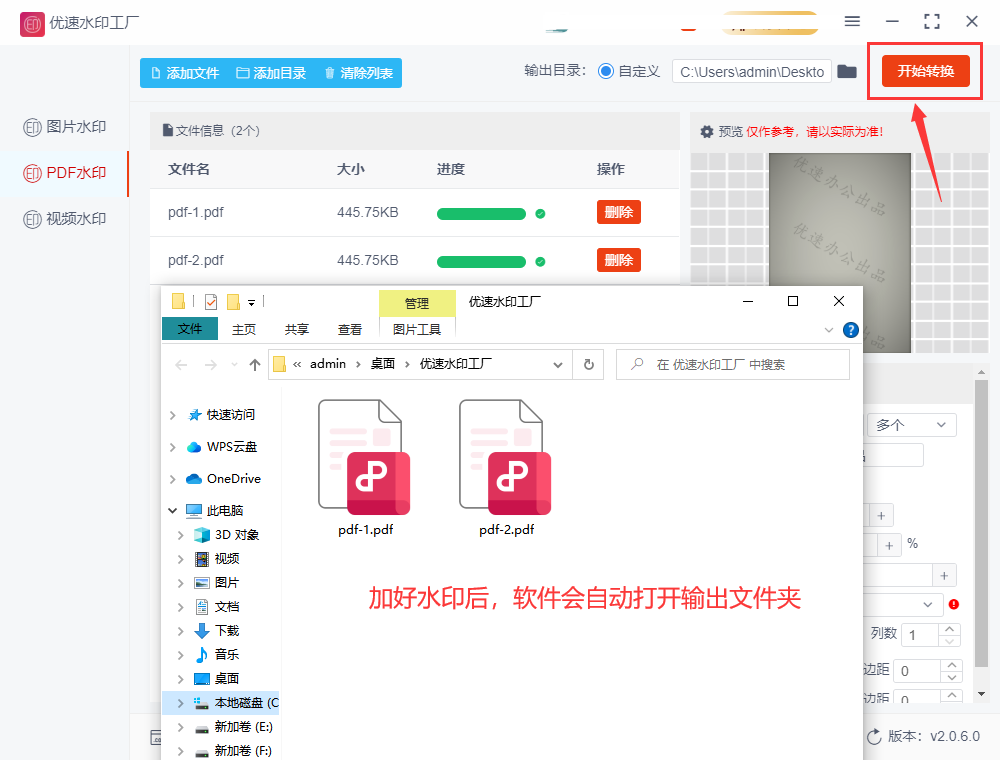Click the Explorer refresh button
Screen dimensions: 1000x760
589,365
